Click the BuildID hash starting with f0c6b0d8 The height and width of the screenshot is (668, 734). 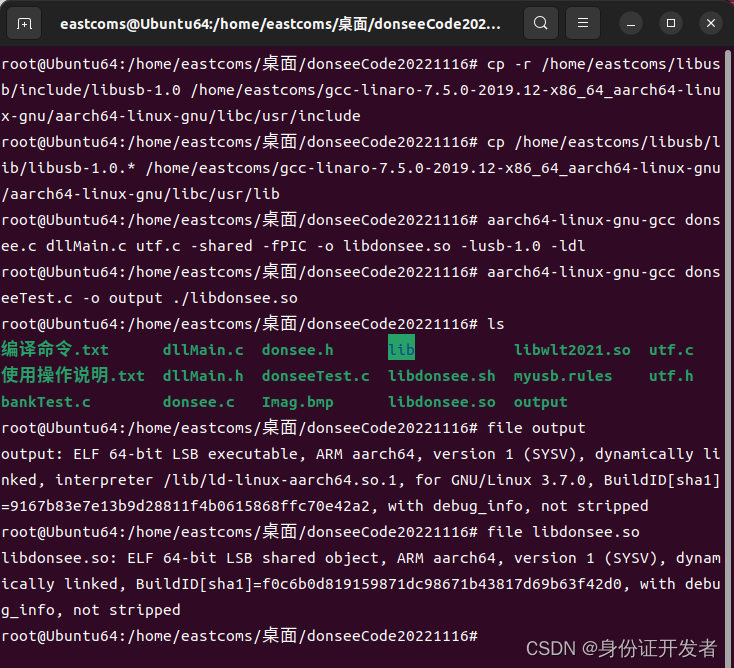[441, 584]
